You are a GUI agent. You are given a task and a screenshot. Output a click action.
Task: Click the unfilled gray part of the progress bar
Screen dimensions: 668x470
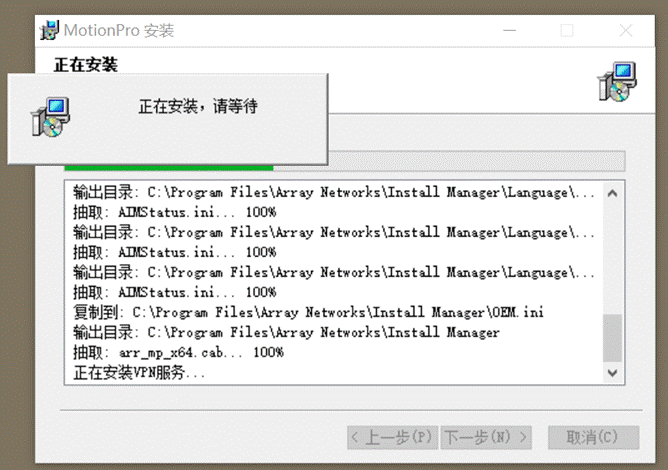pyautogui.click(x=449, y=161)
